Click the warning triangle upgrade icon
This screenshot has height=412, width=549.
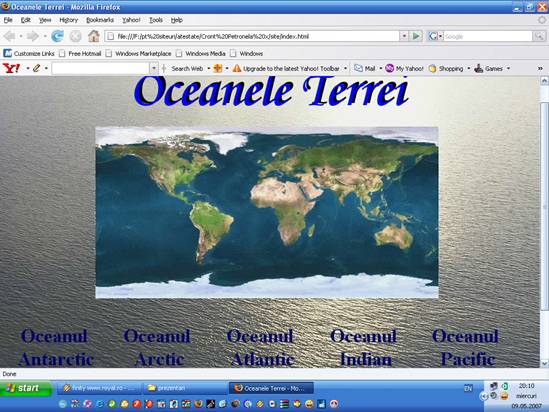pos(237,68)
